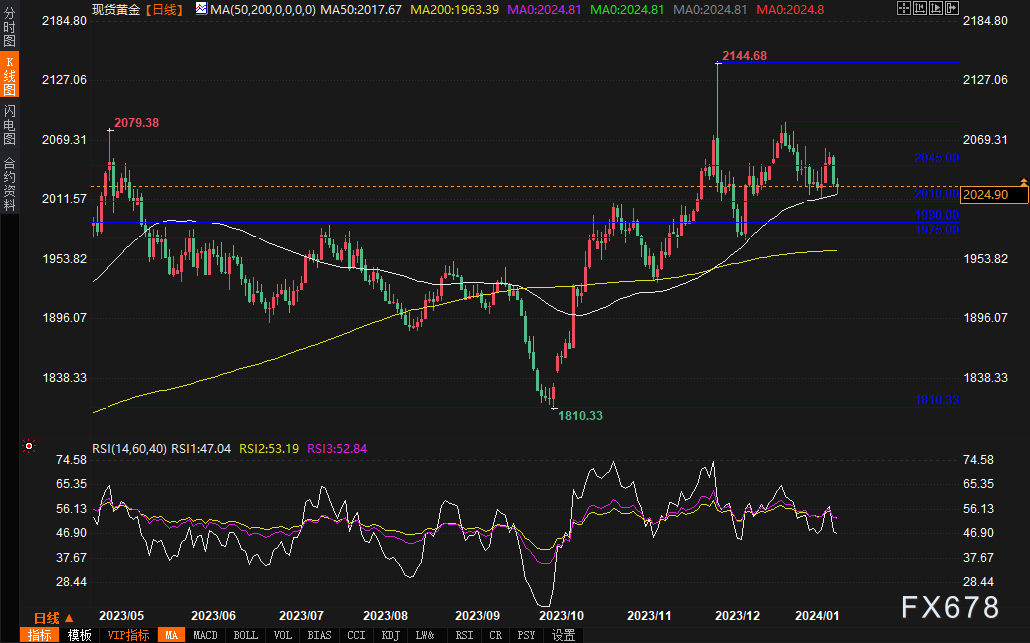Click the red sun icon beside RSI panel
This screenshot has height=643, width=1030.
[28, 447]
